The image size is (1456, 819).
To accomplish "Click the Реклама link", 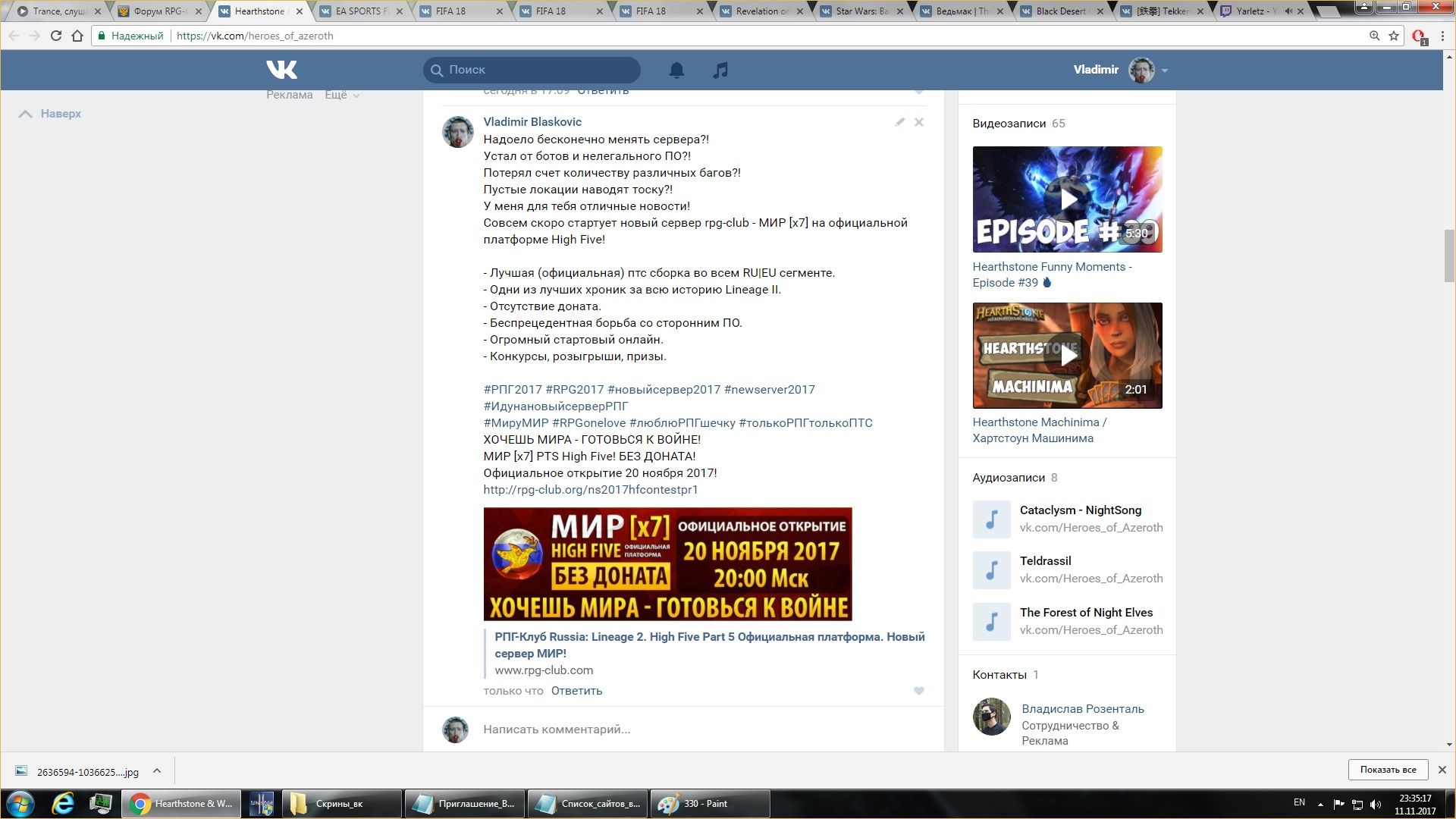I will pos(289,95).
